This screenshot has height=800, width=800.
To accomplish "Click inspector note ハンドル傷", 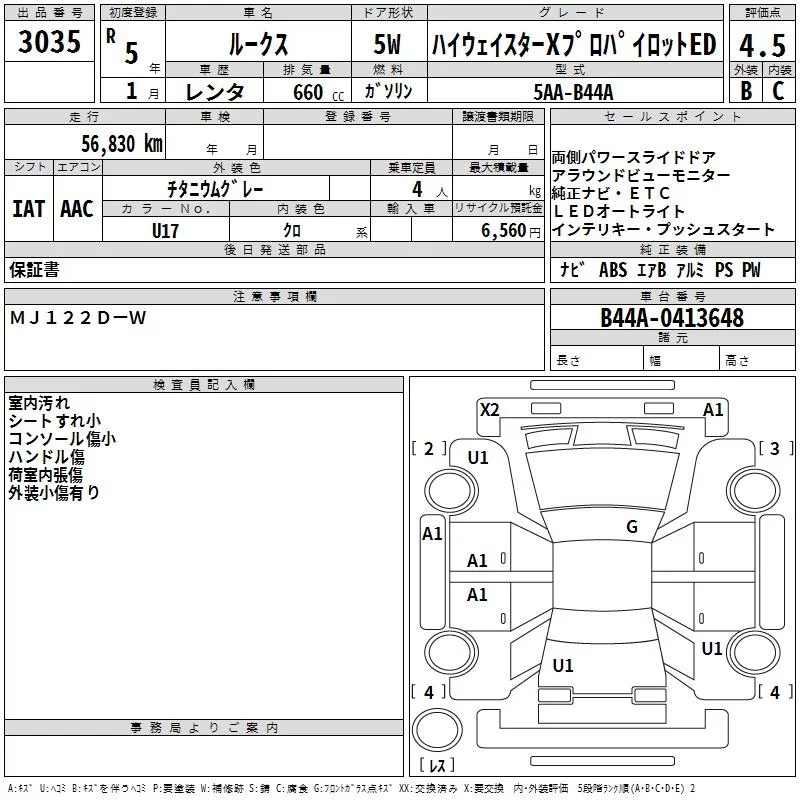I will [46, 457].
